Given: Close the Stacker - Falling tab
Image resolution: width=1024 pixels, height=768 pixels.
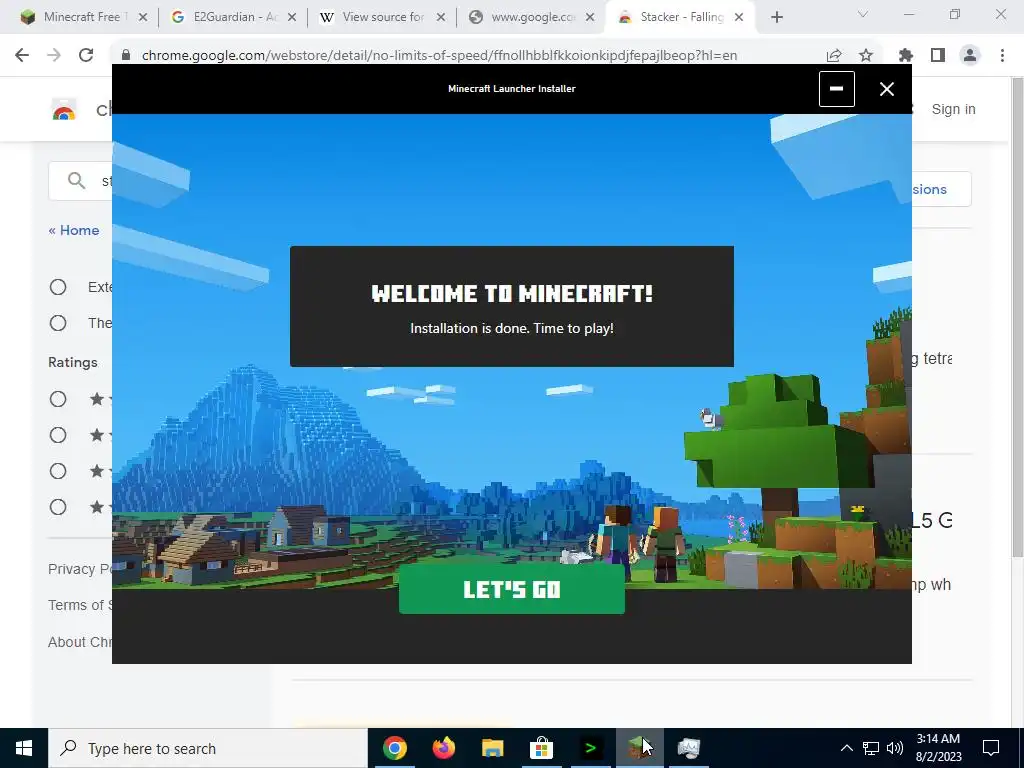Looking at the screenshot, I should (739, 18).
